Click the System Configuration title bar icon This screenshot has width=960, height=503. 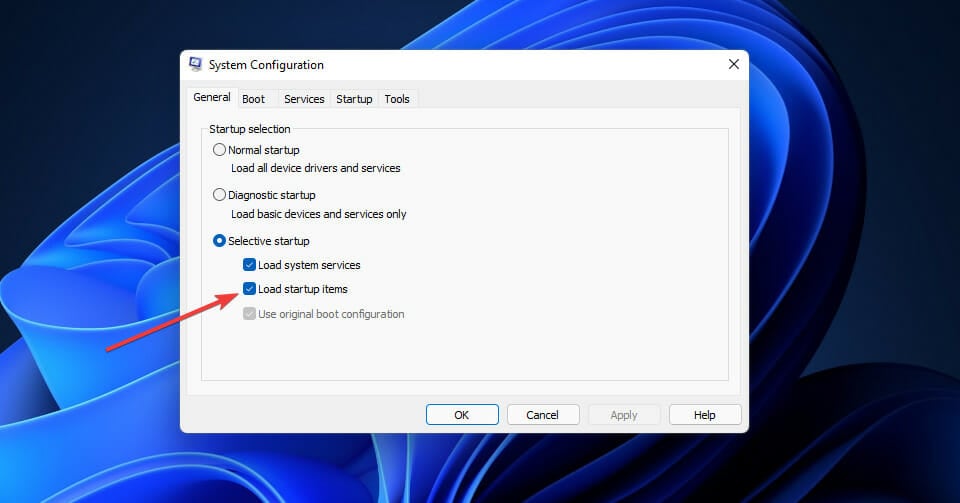coord(195,64)
